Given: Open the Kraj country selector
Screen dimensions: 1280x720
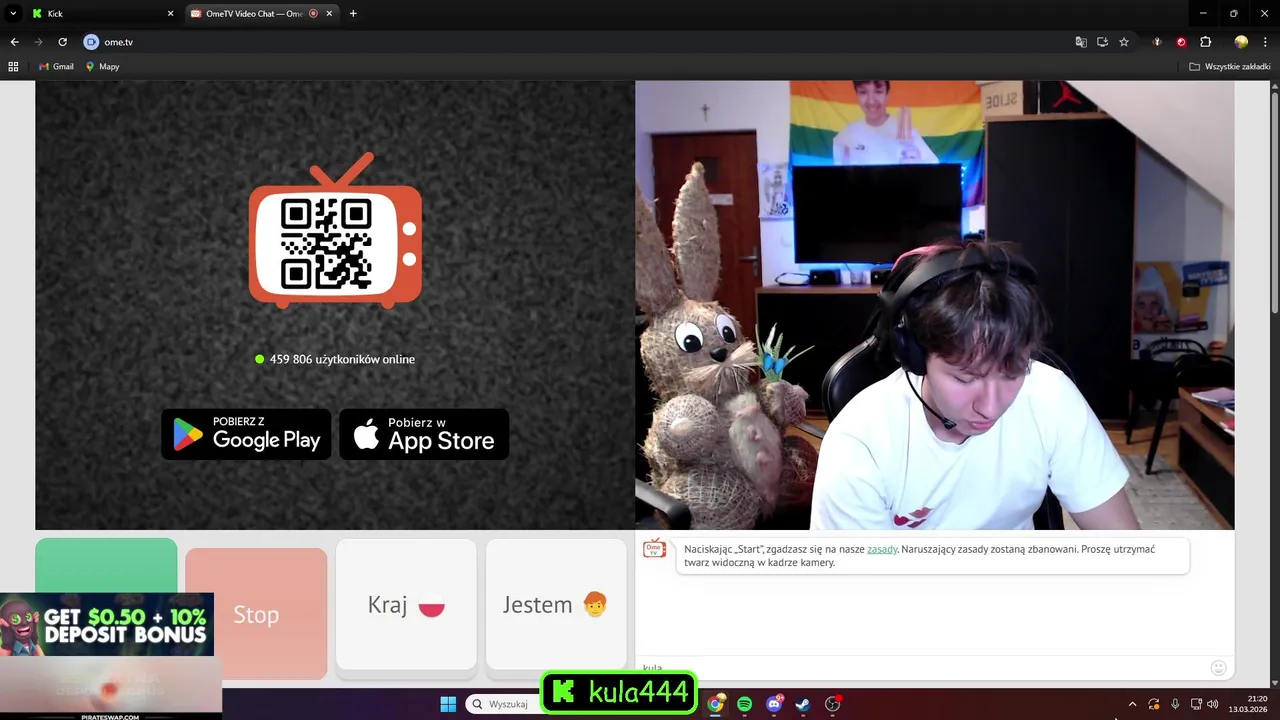Looking at the screenshot, I should tap(406, 604).
